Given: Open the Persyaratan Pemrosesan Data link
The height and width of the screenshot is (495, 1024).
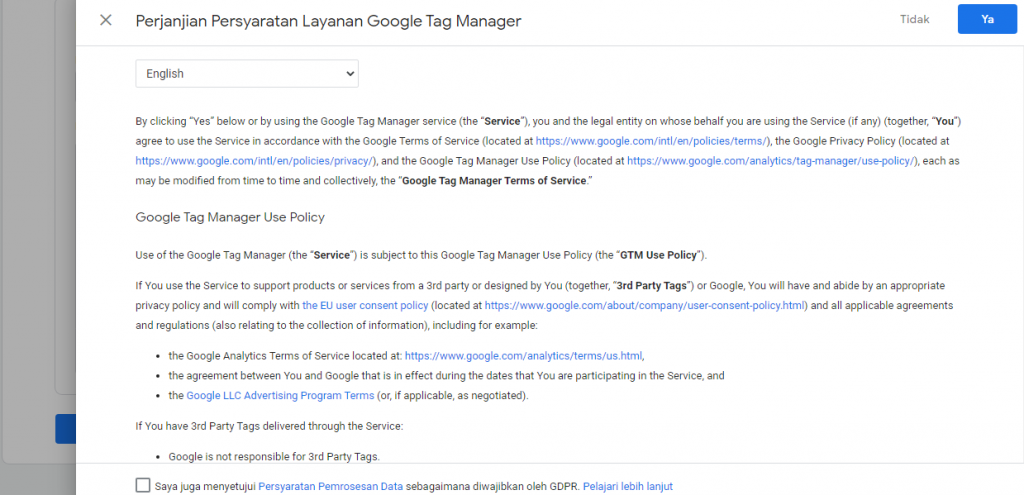Looking at the screenshot, I should [x=331, y=486].
